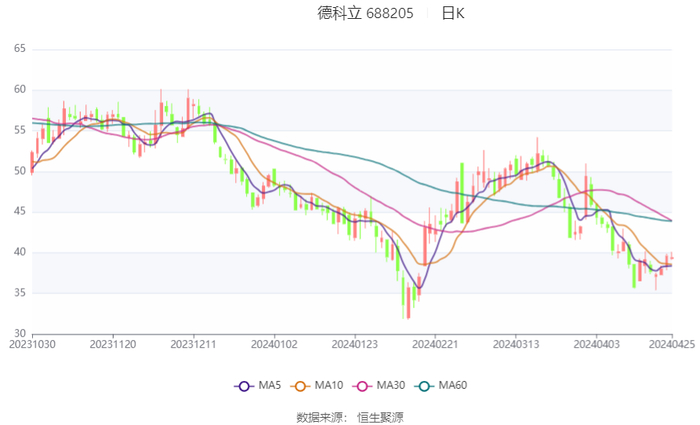
Task: Toggle MA5 line via its legend label
Action: [x=270, y=386]
